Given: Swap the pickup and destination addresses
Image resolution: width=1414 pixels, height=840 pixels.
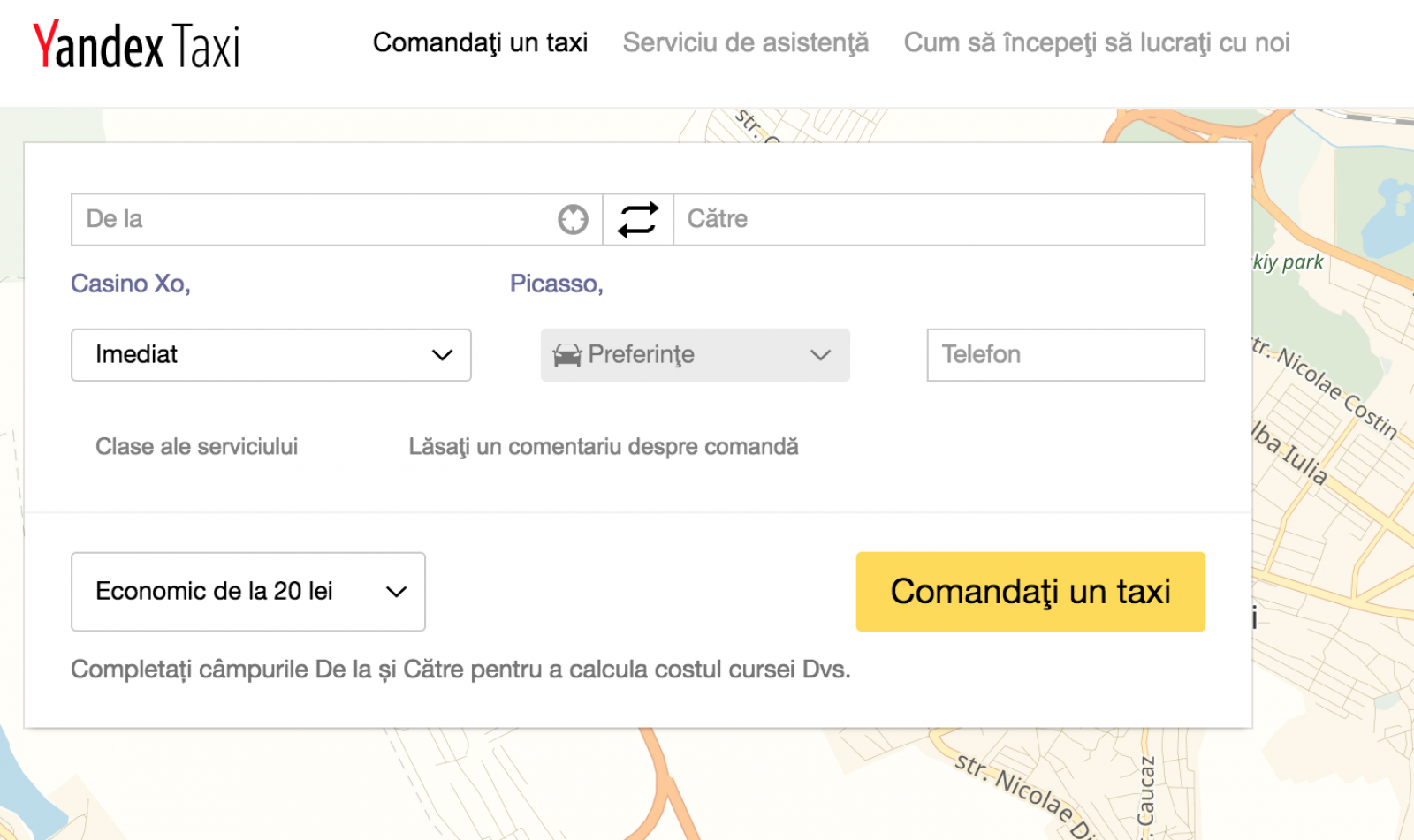Looking at the screenshot, I should click(638, 219).
